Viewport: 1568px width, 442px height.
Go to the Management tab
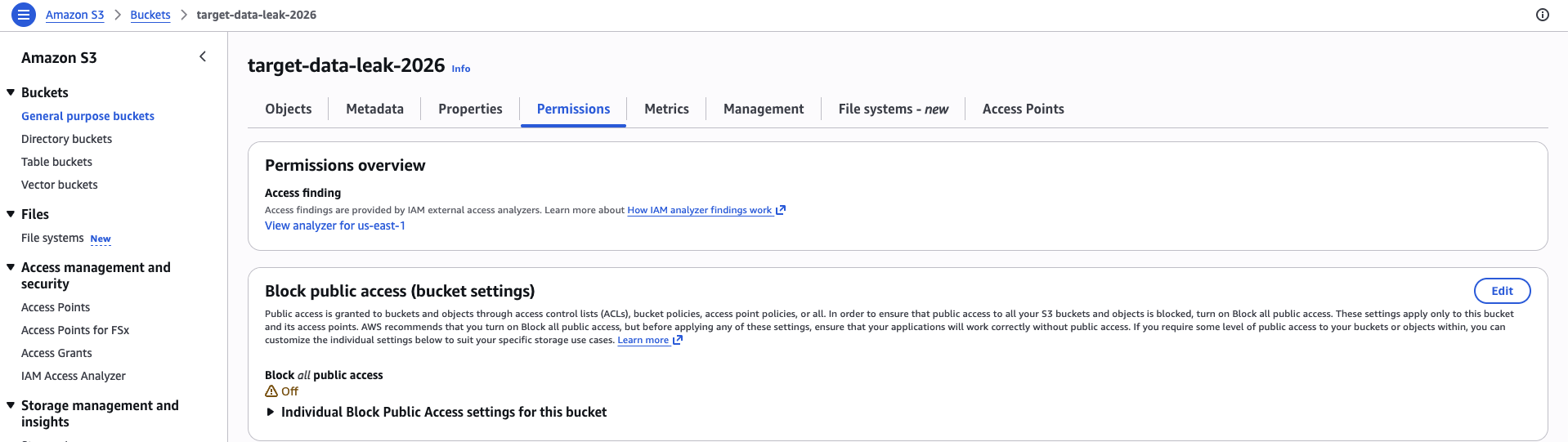pos(764,109)
